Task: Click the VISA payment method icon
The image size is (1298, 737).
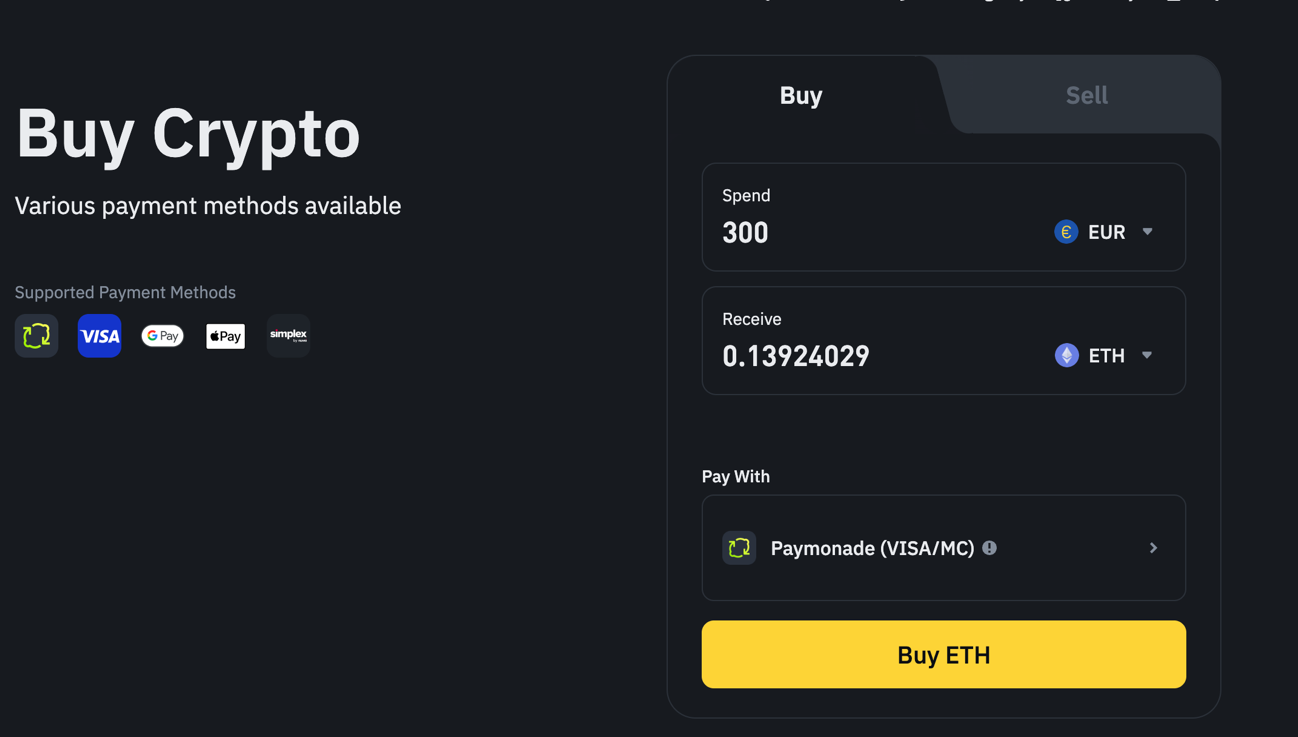Action: (99, 336)
